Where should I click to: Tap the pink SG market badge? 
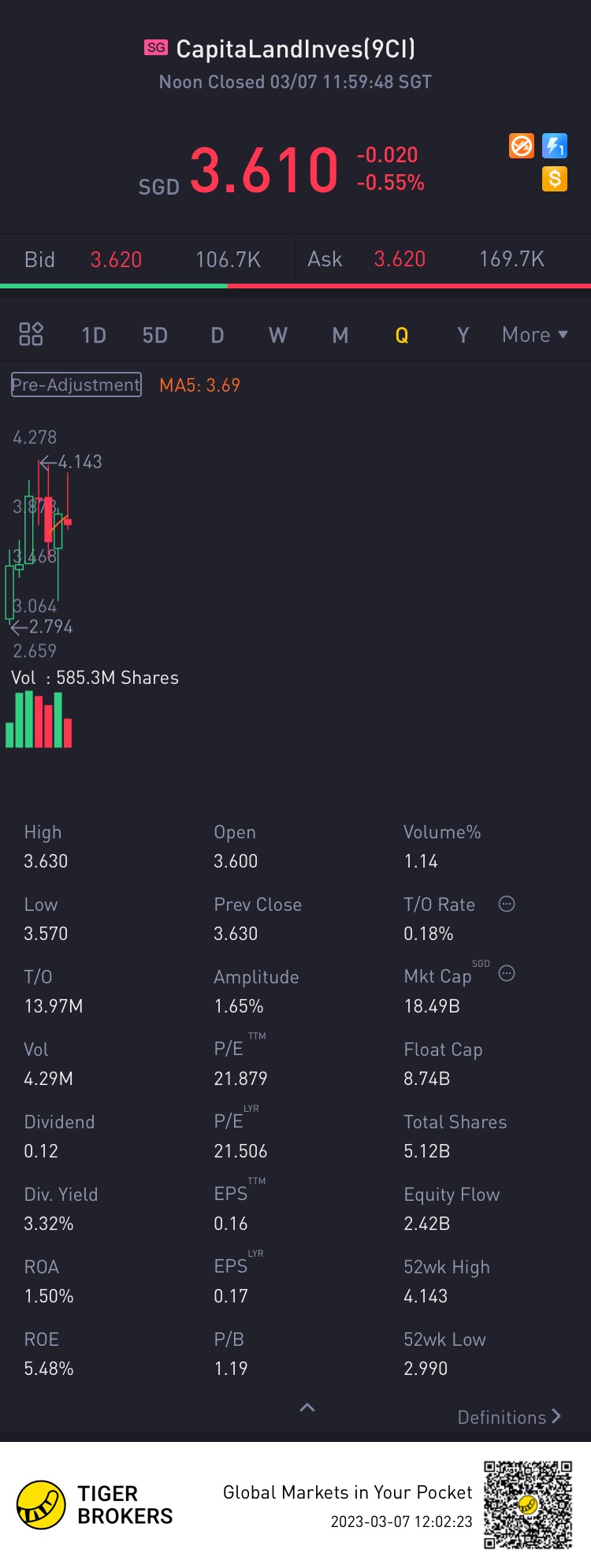(156, 48)
